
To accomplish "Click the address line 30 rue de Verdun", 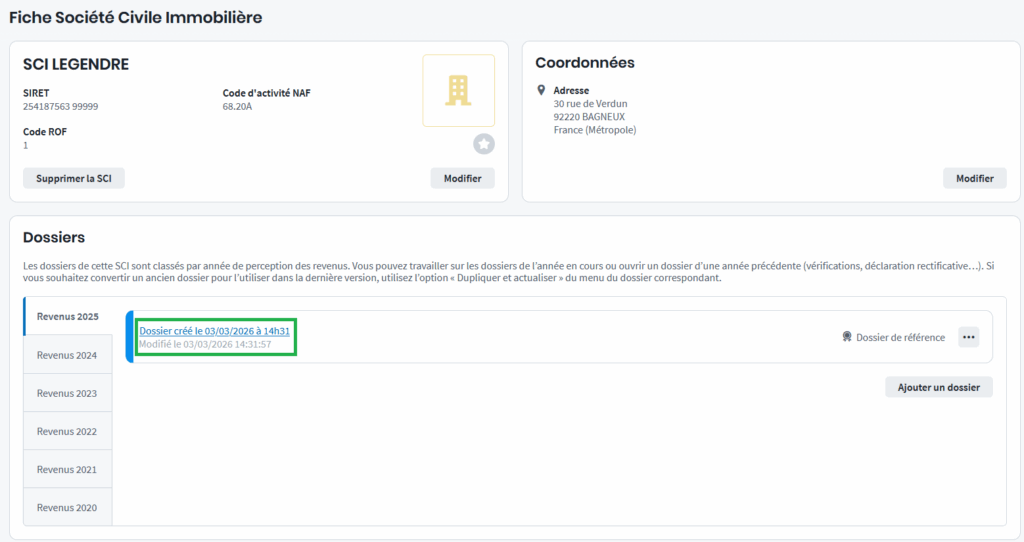I will [x=590, y=104].
